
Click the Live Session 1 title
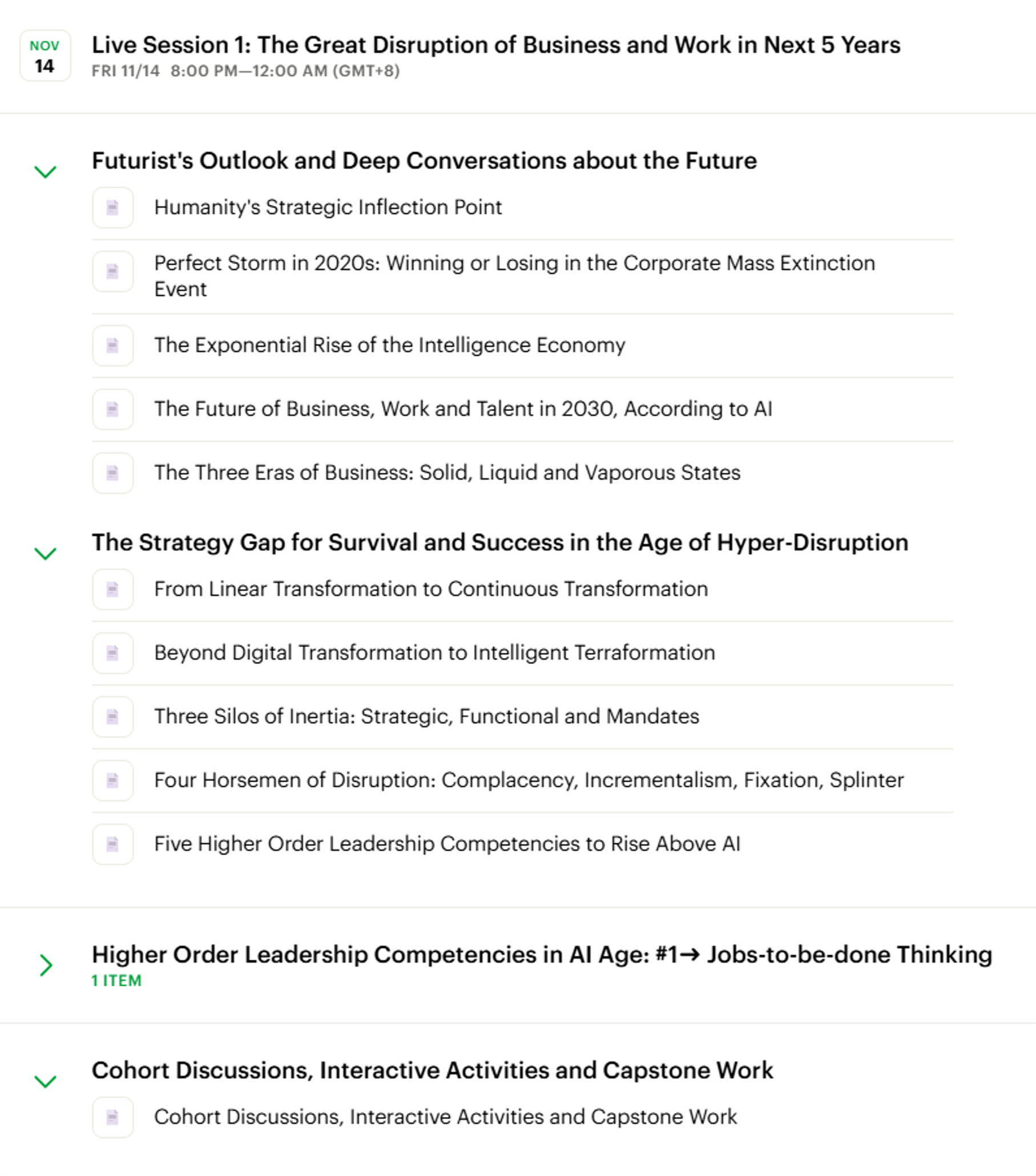(x=496, y=46)
